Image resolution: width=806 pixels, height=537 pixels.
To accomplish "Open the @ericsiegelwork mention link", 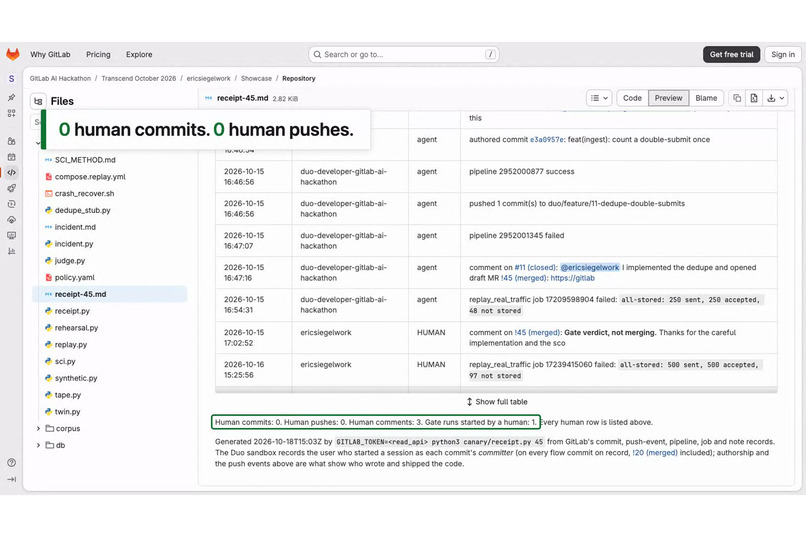I will click(x=590, y=268).
